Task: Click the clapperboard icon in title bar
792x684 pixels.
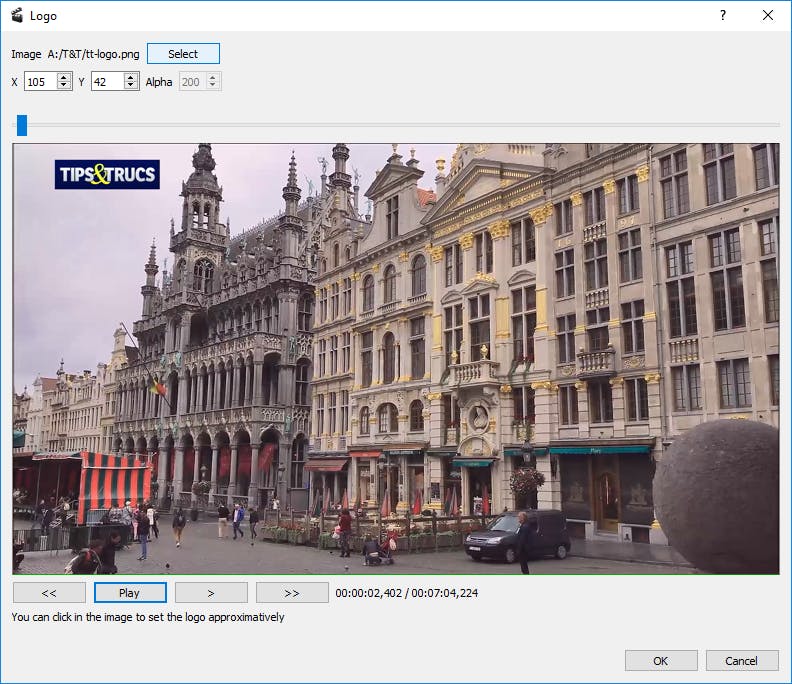Action: [x=16, y=15]
